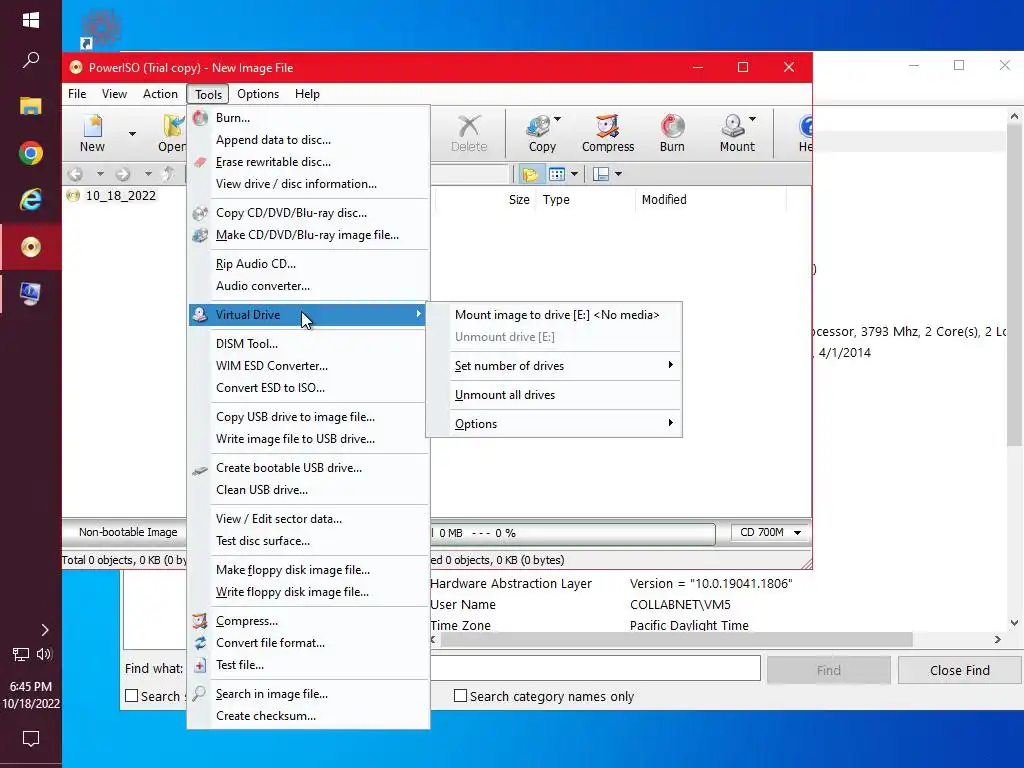
Task: Open DISM Tool...
Action: click(308, 344)
